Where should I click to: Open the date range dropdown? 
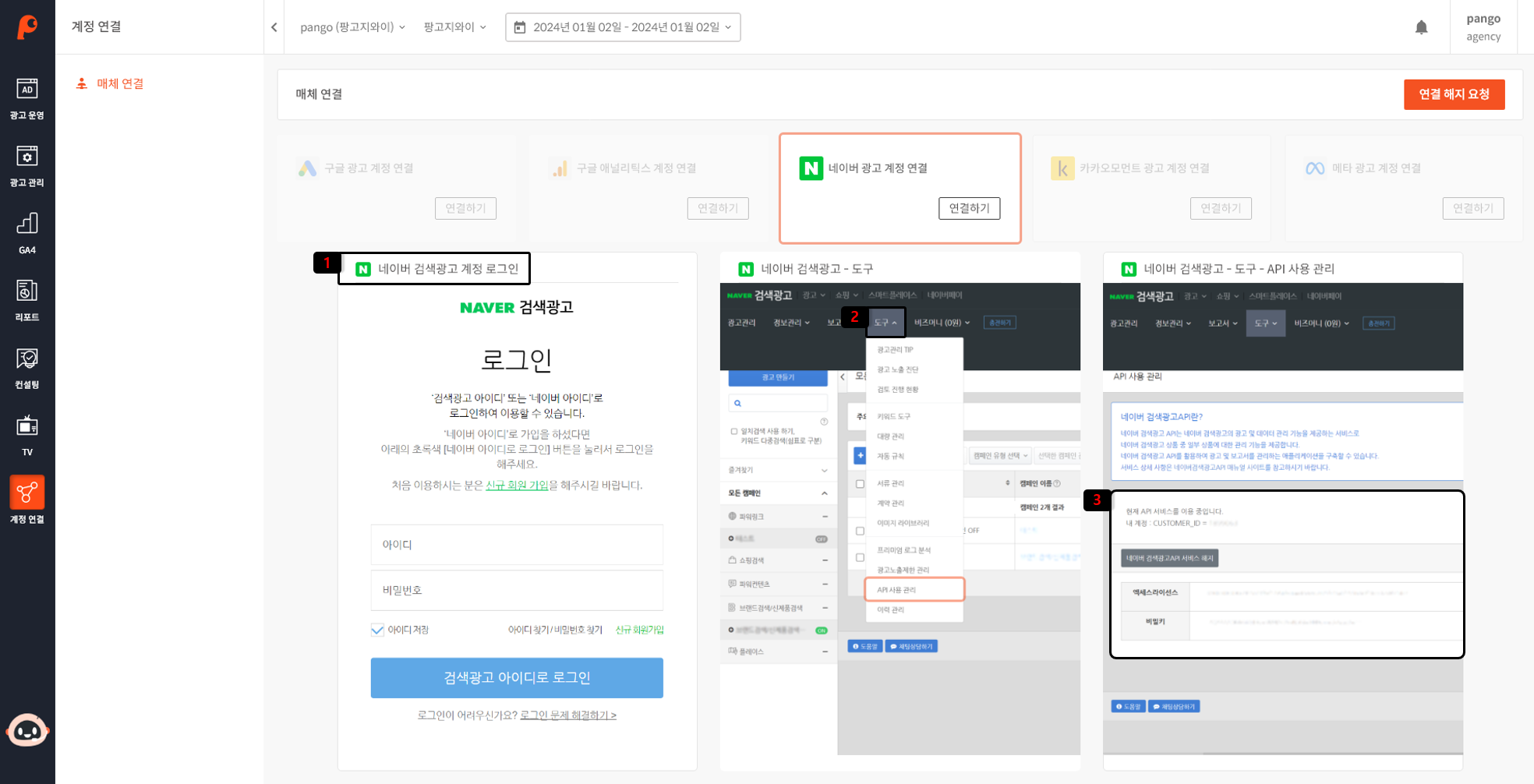(623, 27)
